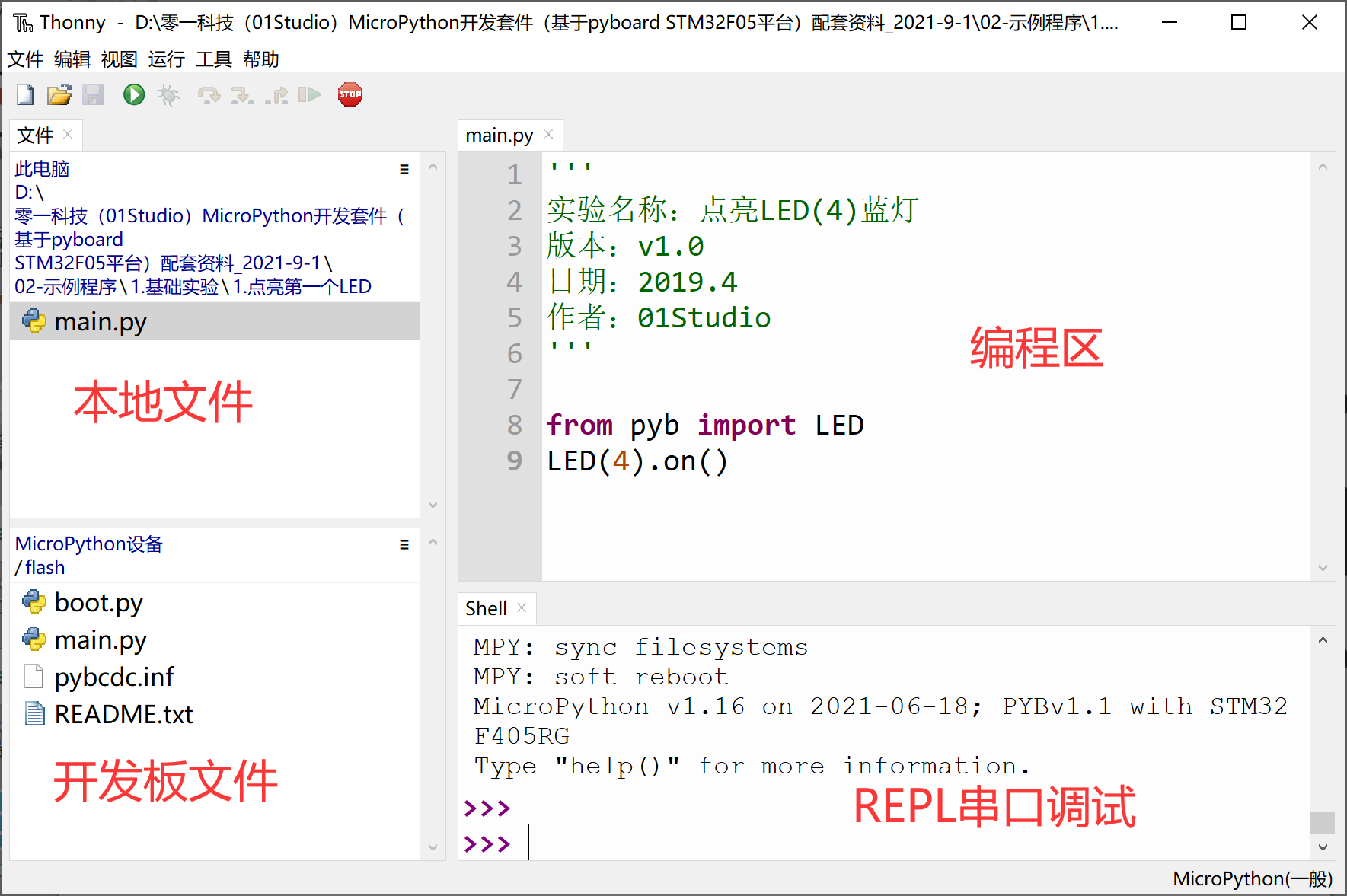Image resolution: width=1347 pixels, height=896 pixels.
Task: Open the 工具 menu
Action: pyautogui.click(x=215, y=59)
